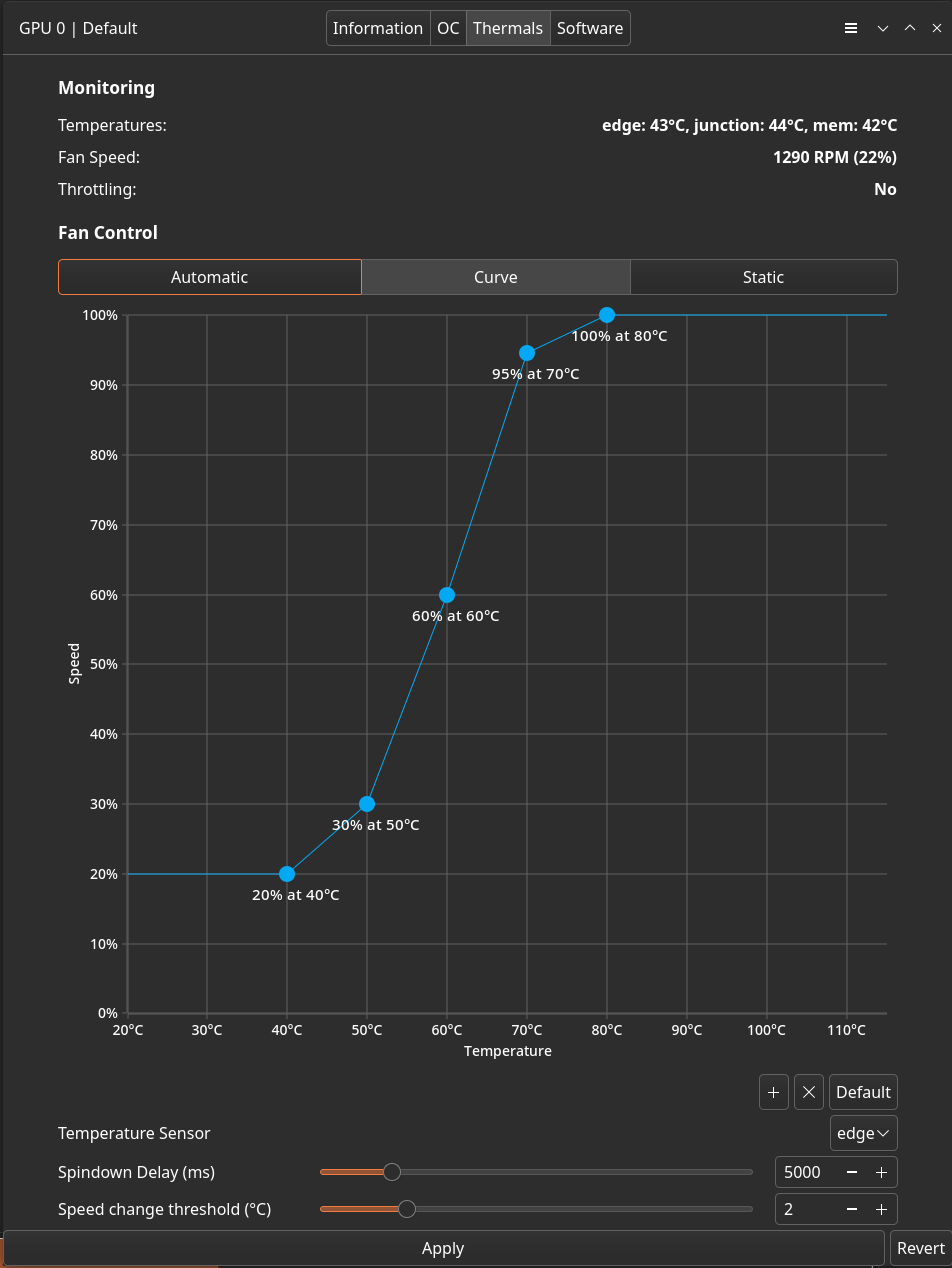This screenshot has width=952, height=1268.
Task: Click the Revert button
Action: pyautogui.click(x=920, y=1248)
